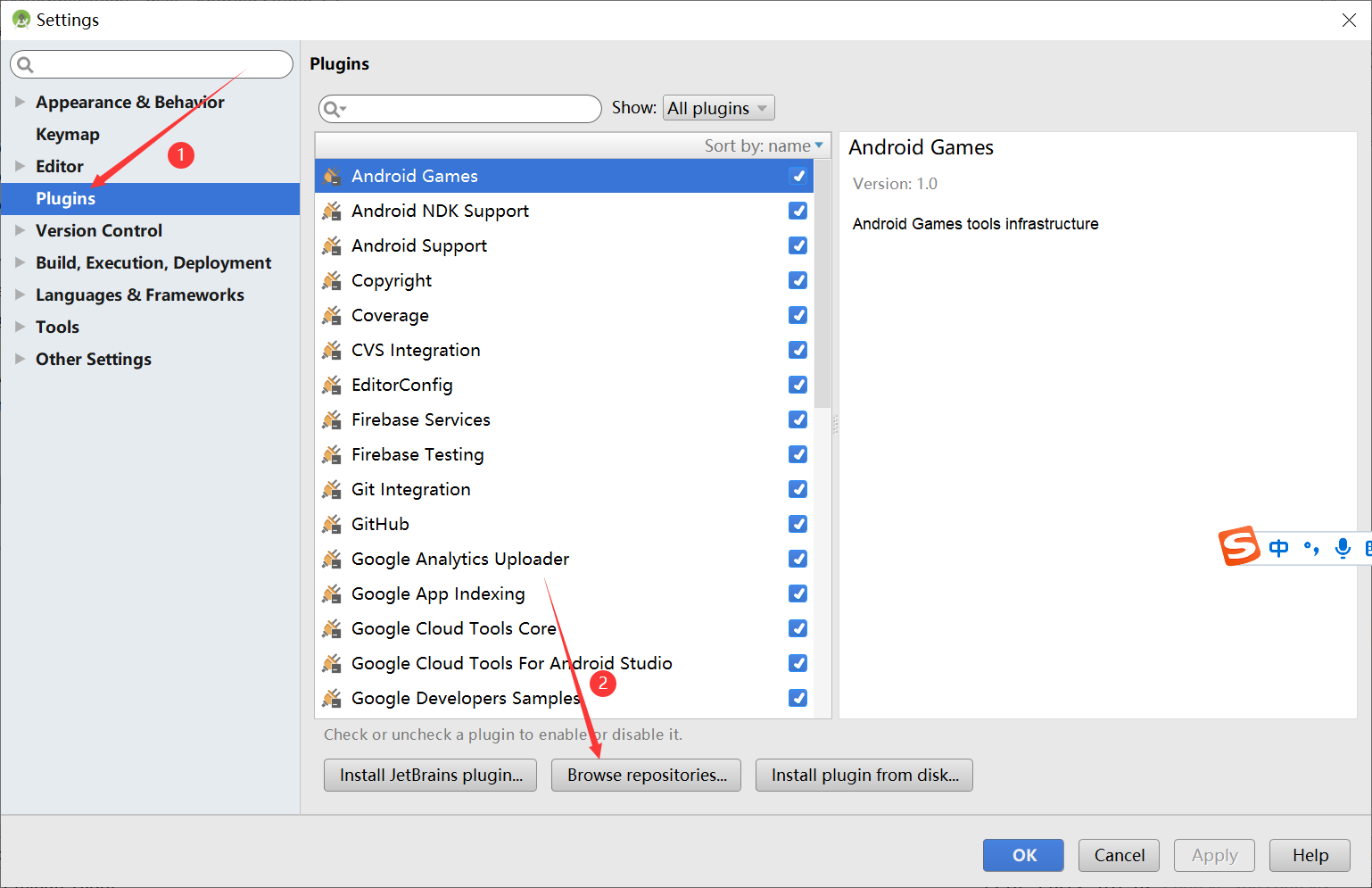
Task: Disable the Git Integration checkbox
Action: tap(798, 489)
